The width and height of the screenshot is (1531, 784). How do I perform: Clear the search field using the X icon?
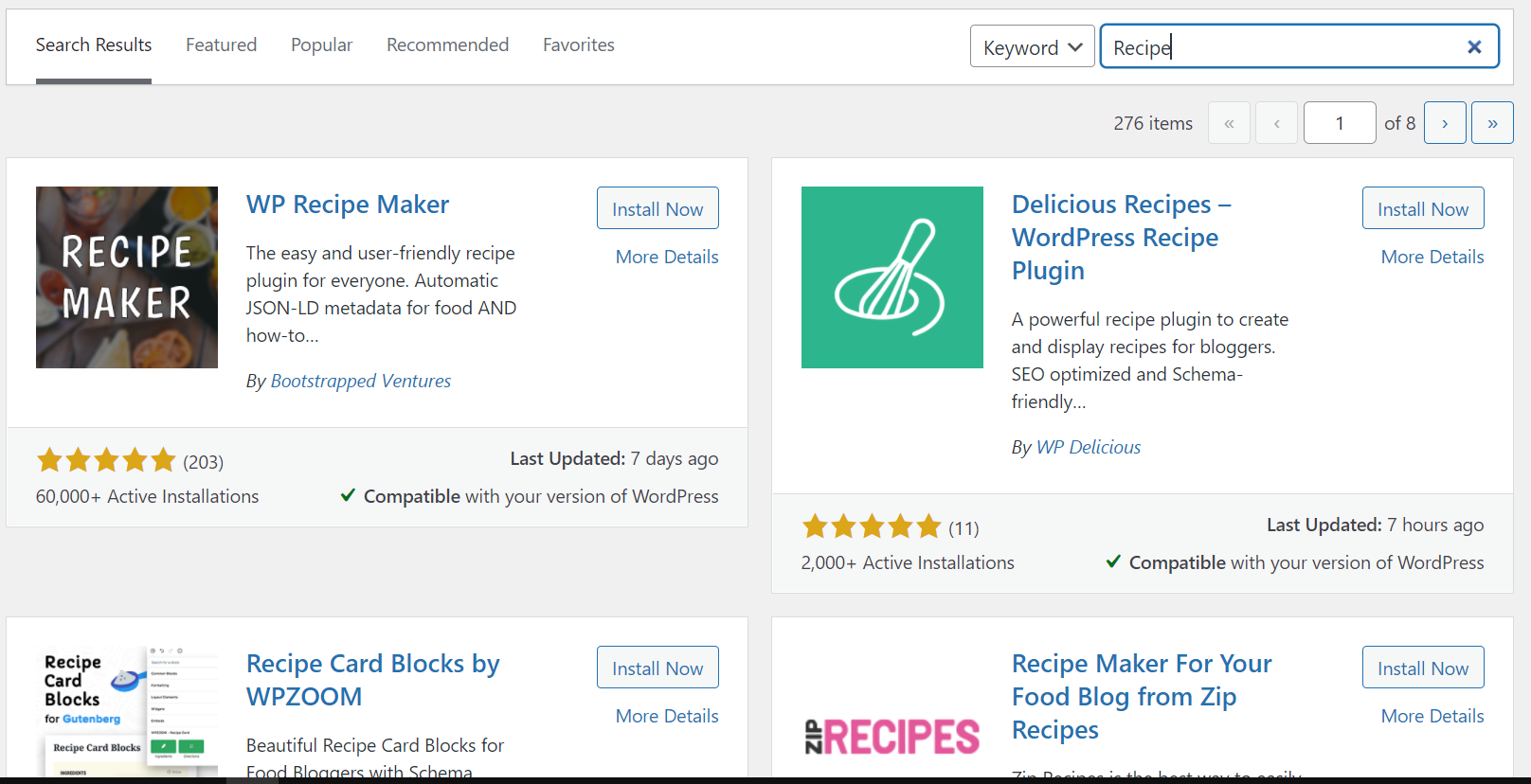1474,45
